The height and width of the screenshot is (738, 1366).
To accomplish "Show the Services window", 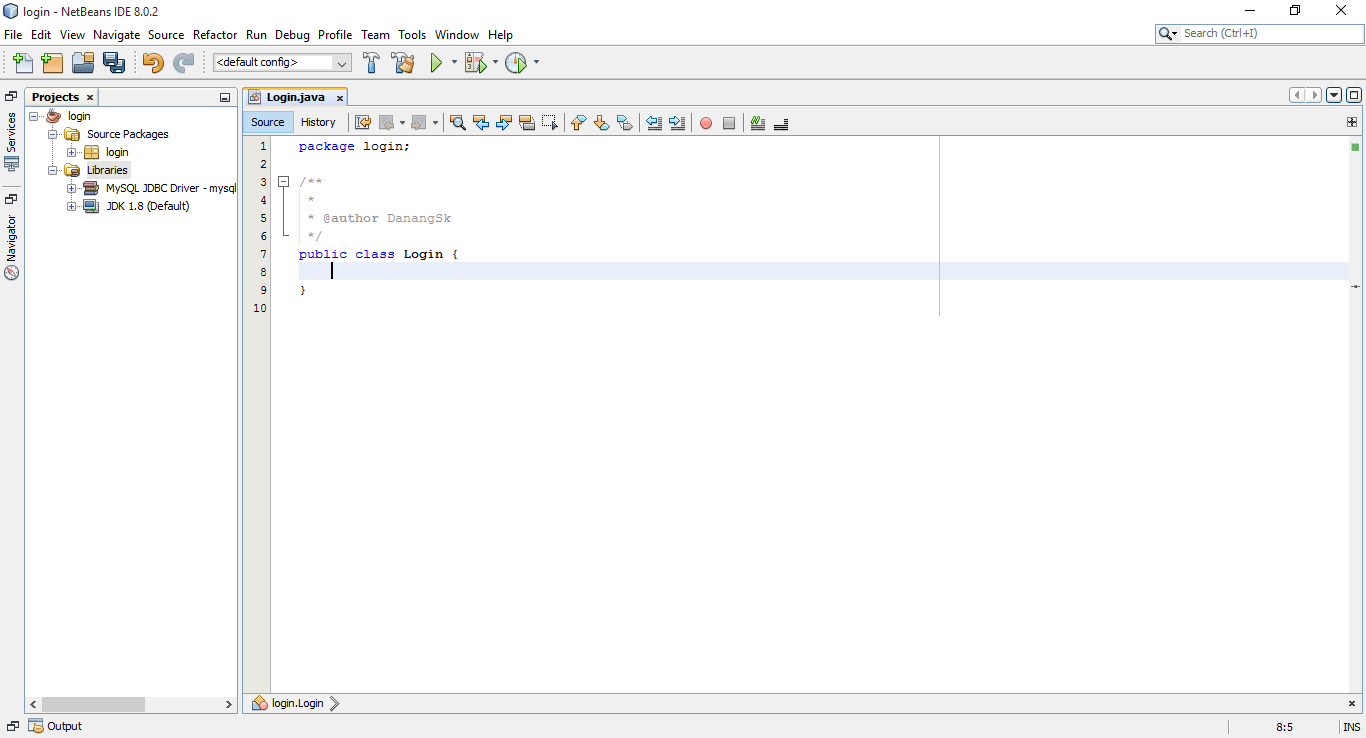I will click(10, 135).
